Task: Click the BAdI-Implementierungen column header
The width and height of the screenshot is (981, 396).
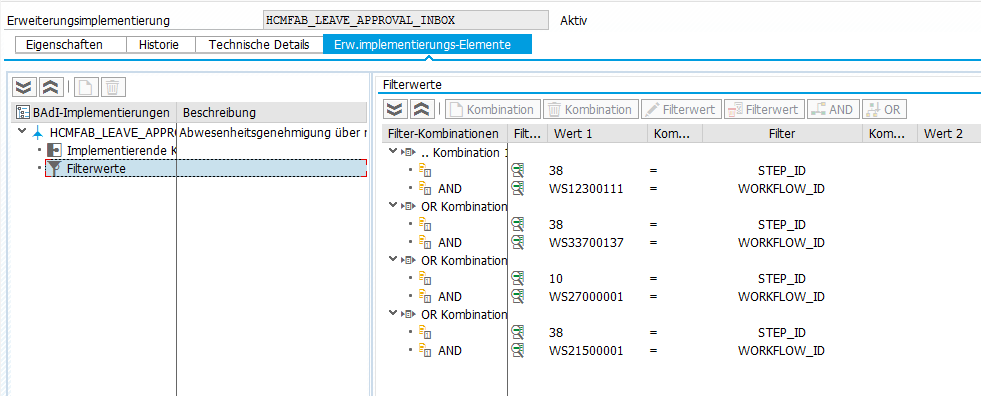Action: [x=95, y=113]
